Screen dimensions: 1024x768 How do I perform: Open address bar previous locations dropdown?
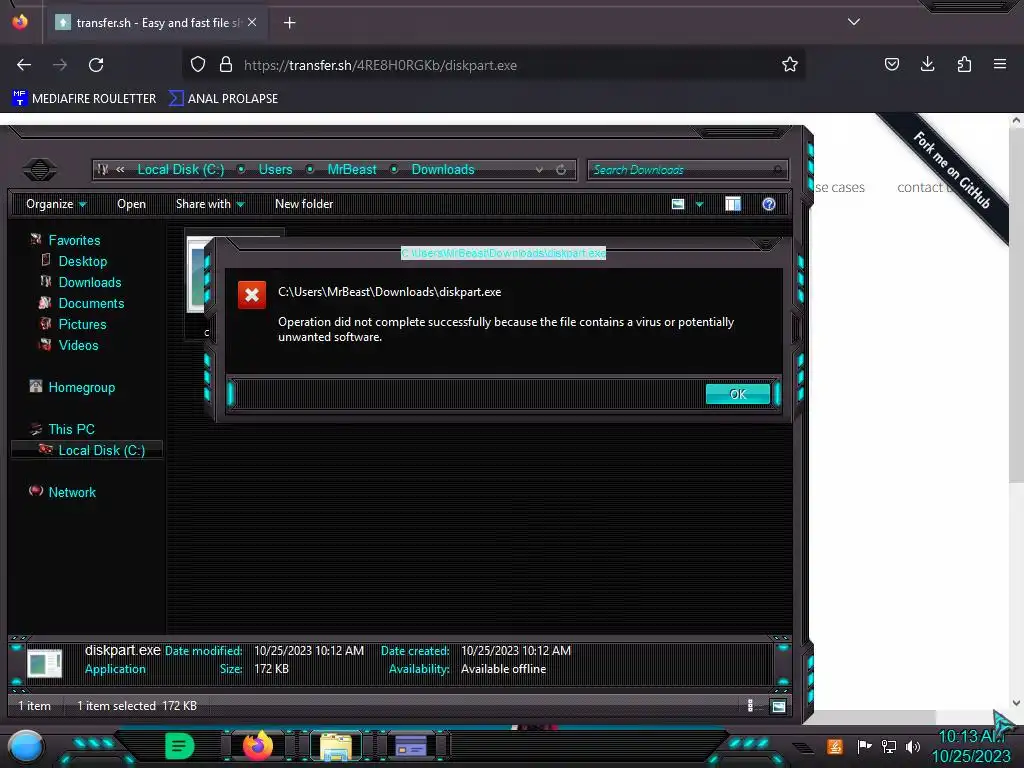click(x=539, y=170)
